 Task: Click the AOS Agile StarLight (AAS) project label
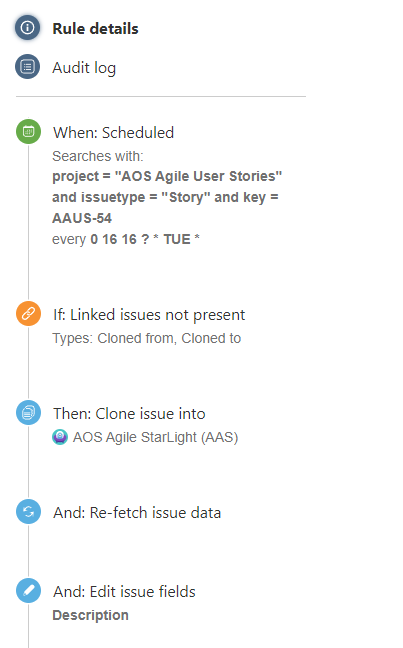tap(155, 437)
